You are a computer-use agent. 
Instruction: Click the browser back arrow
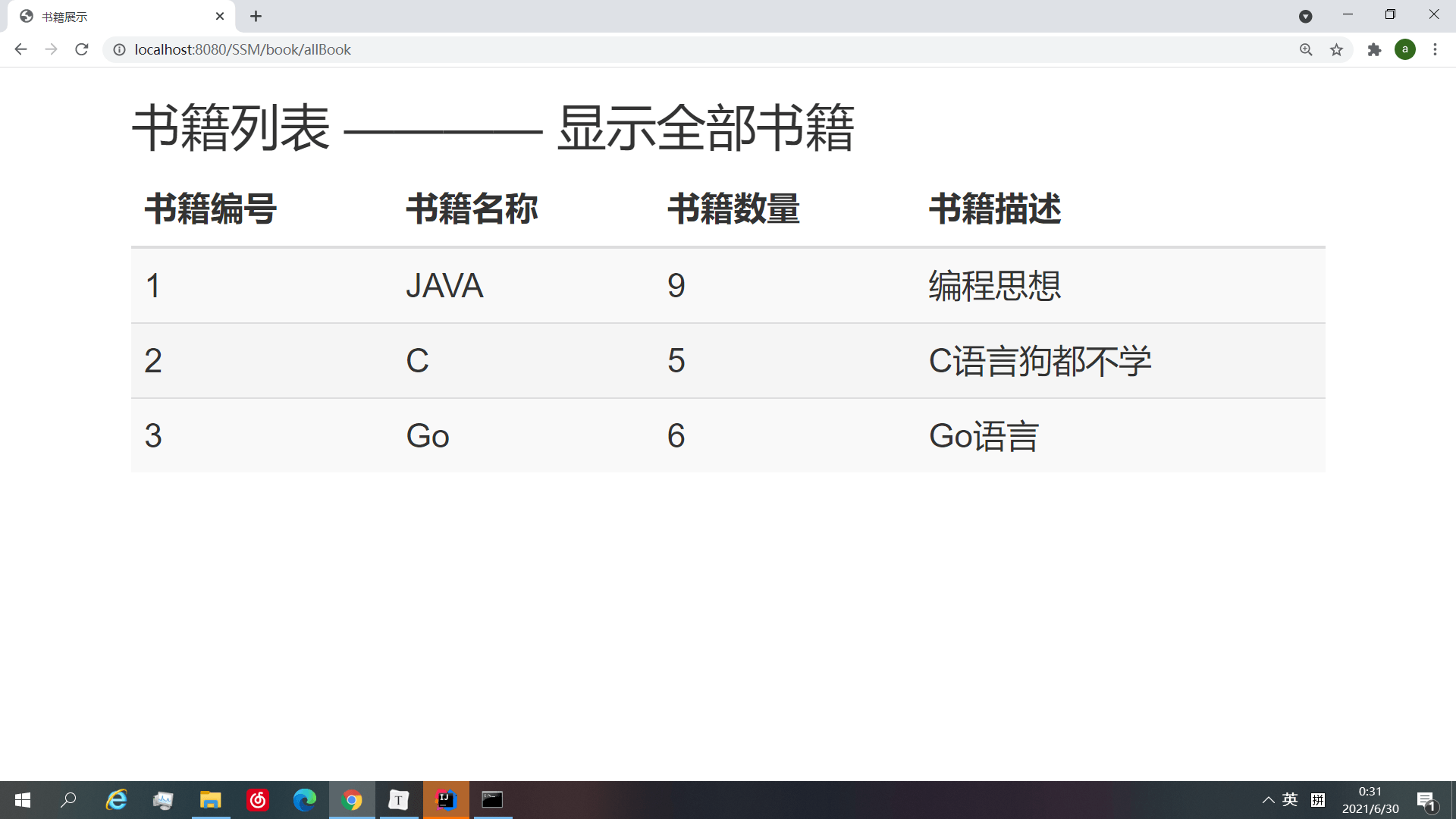click(x=20, y=49)
